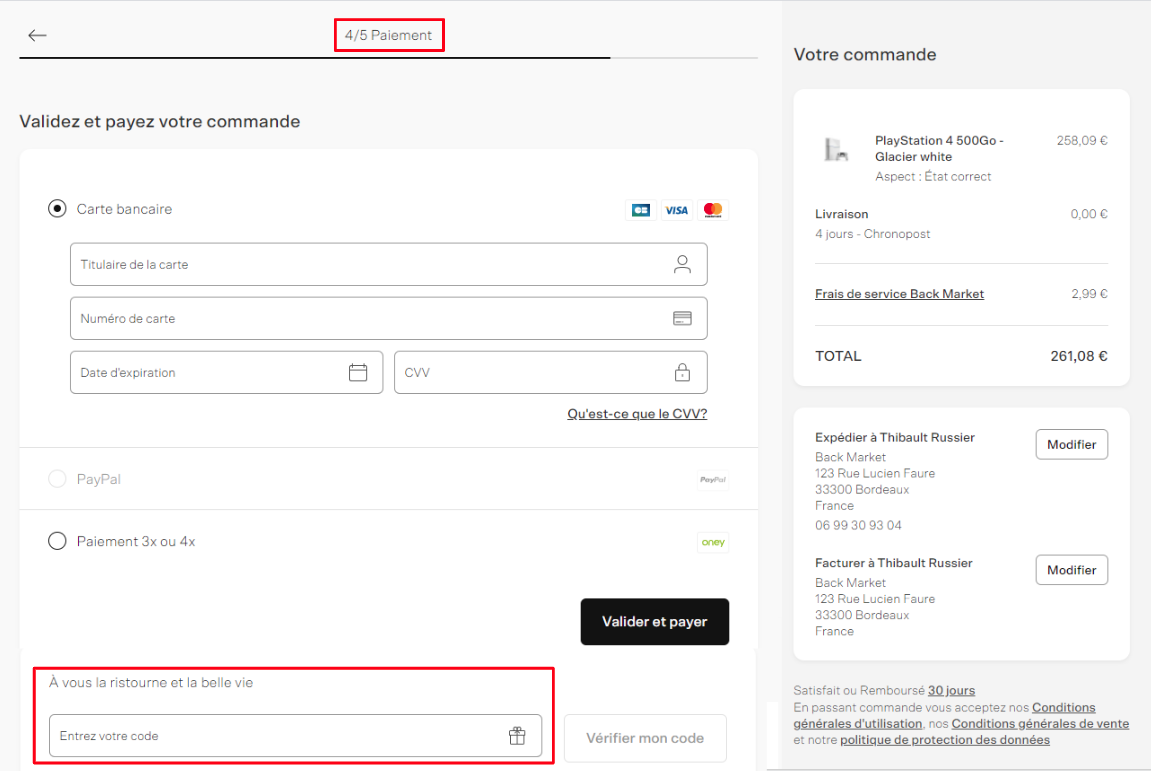
Task: Open the Qu'est-ce que le CVV link
Action: (637, 413)
